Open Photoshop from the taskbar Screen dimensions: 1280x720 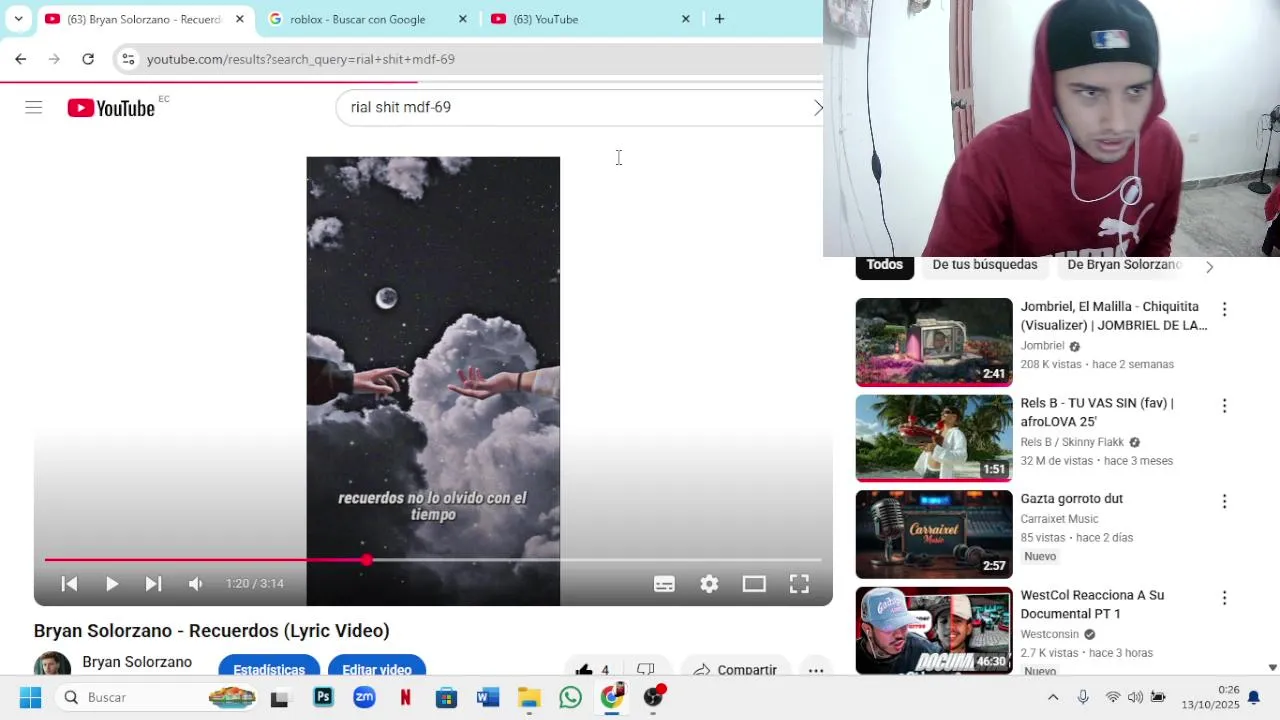click(323, 697)
